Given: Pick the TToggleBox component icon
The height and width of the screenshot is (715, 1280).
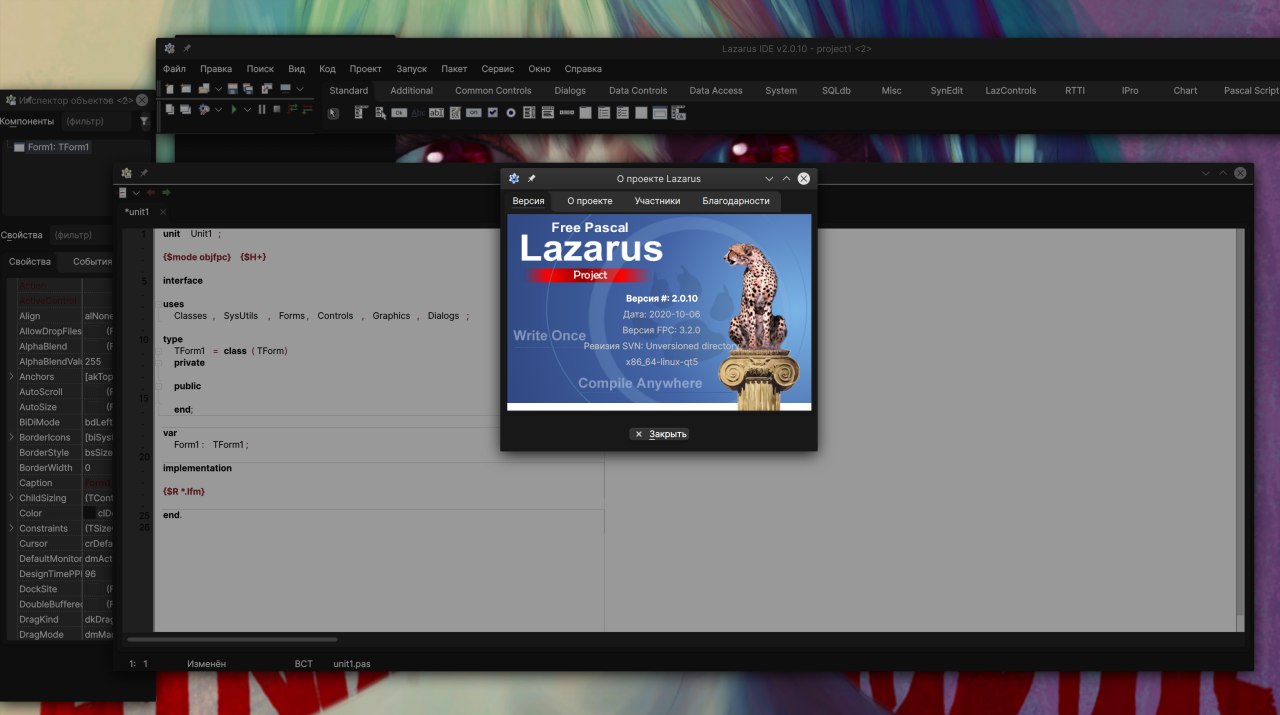Looking at the screenshot, I should pyautogui.click(x=474, y=113).
